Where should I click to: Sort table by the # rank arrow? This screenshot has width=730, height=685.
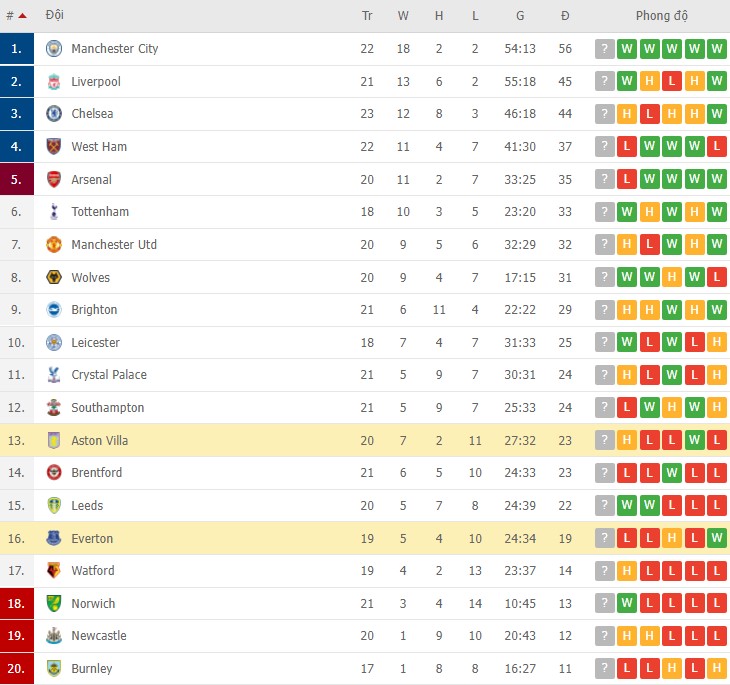[x=22, y=16]
